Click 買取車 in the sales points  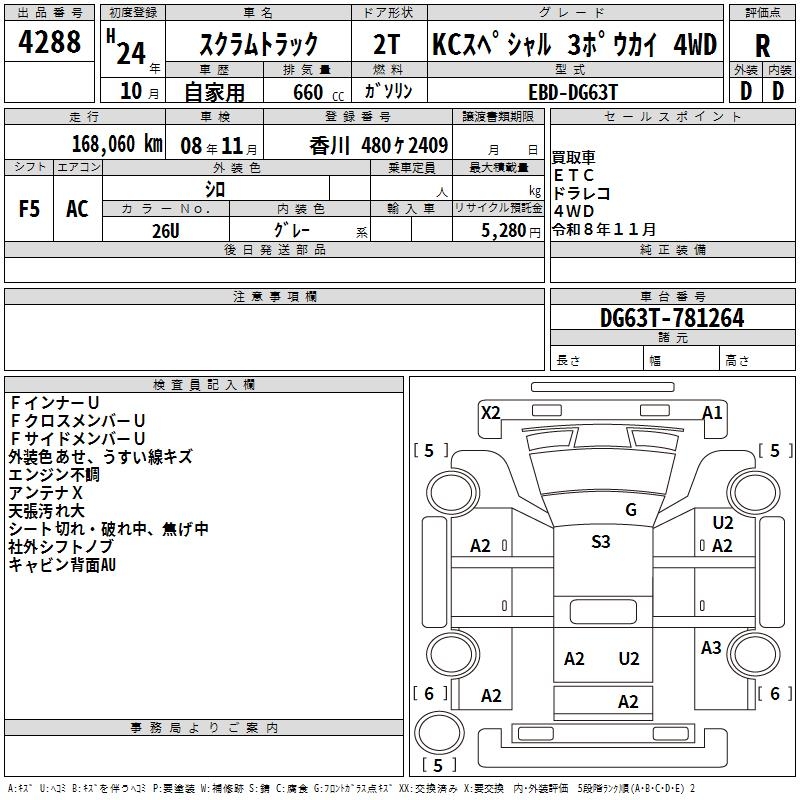tap(573, 157)
